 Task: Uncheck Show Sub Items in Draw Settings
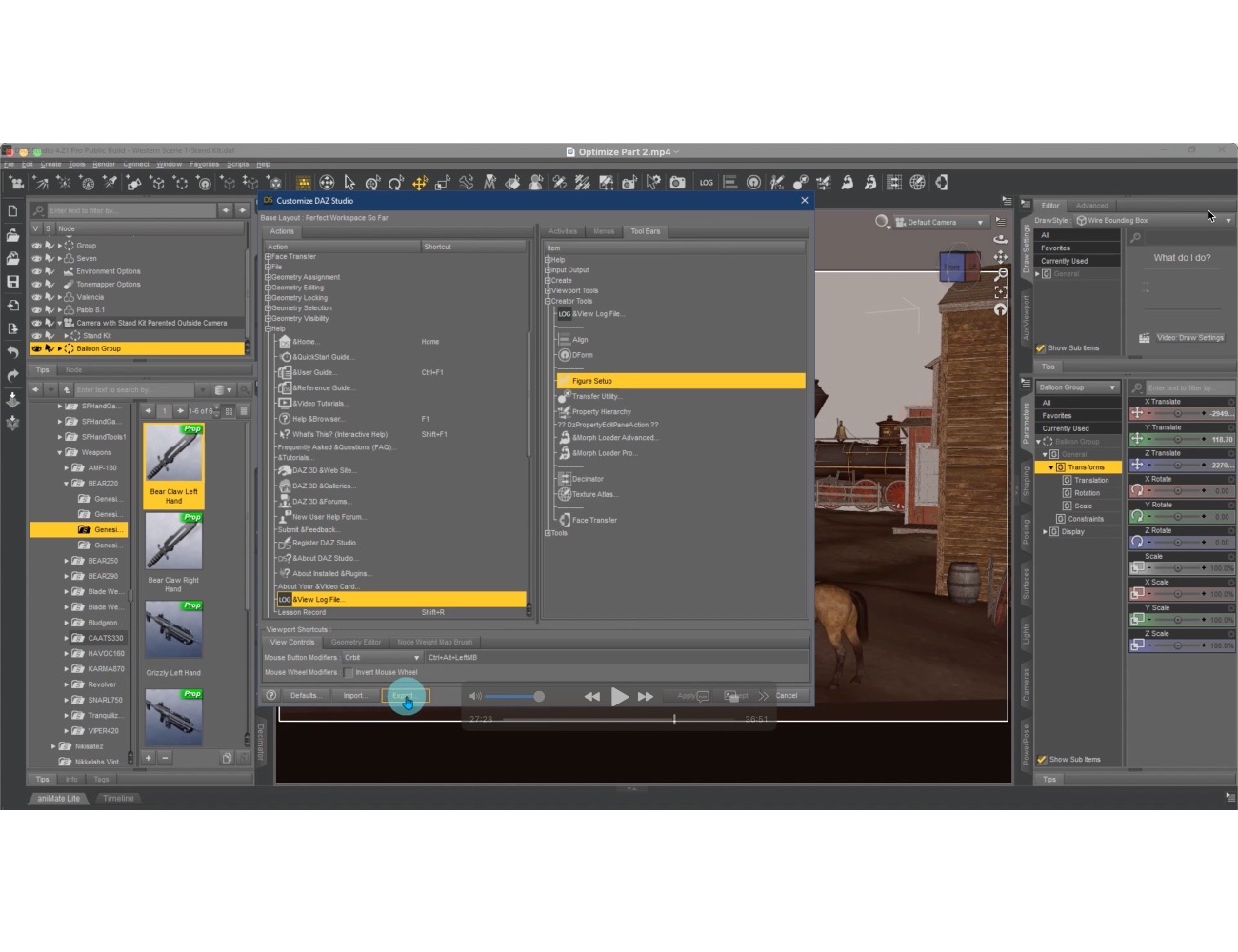coord(1041,348)
